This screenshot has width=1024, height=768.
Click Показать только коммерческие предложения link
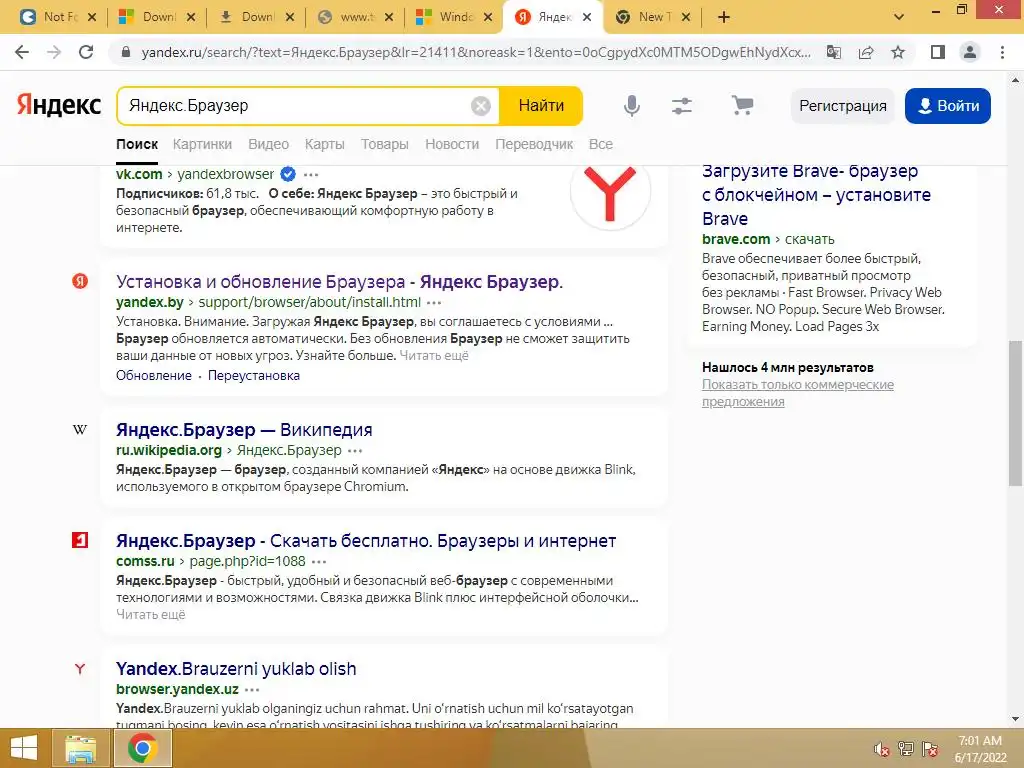point(798,393)
